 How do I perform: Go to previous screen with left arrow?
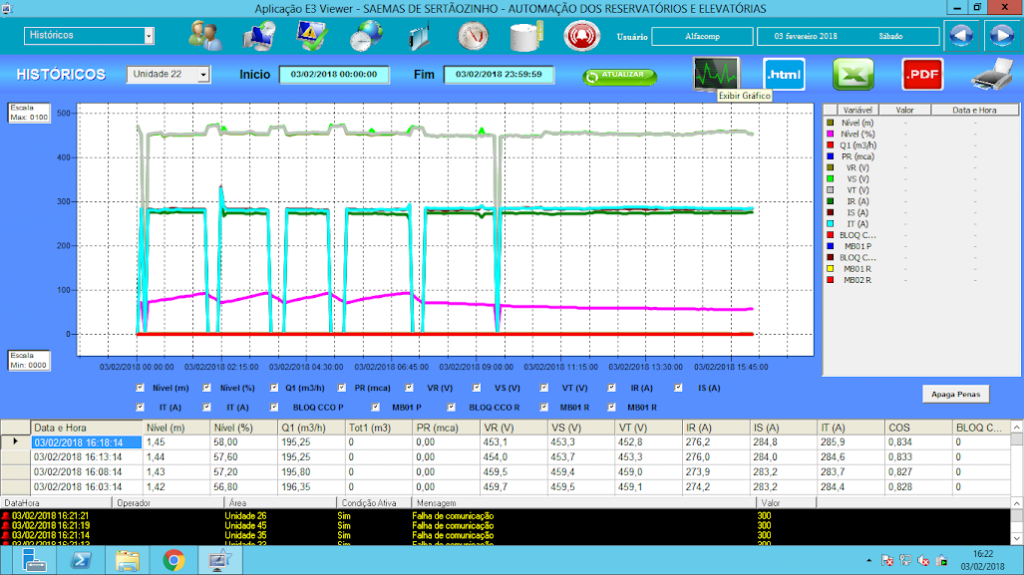pos(961,36)
